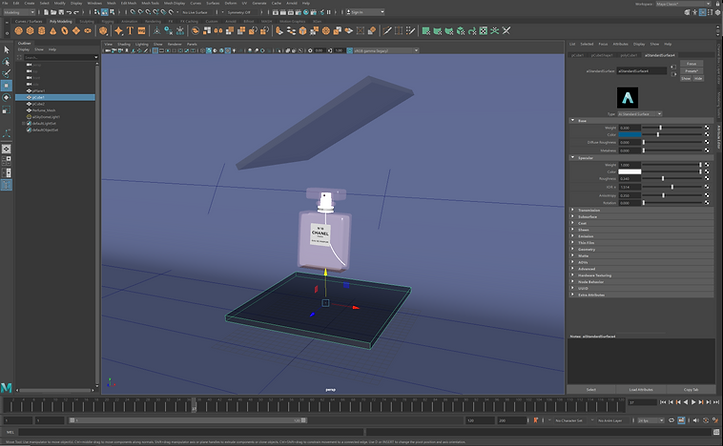The height and width of the screenshot is (446, 723).
Task: Click the Hide button in Attribute Editor
Action: point(698,78)
